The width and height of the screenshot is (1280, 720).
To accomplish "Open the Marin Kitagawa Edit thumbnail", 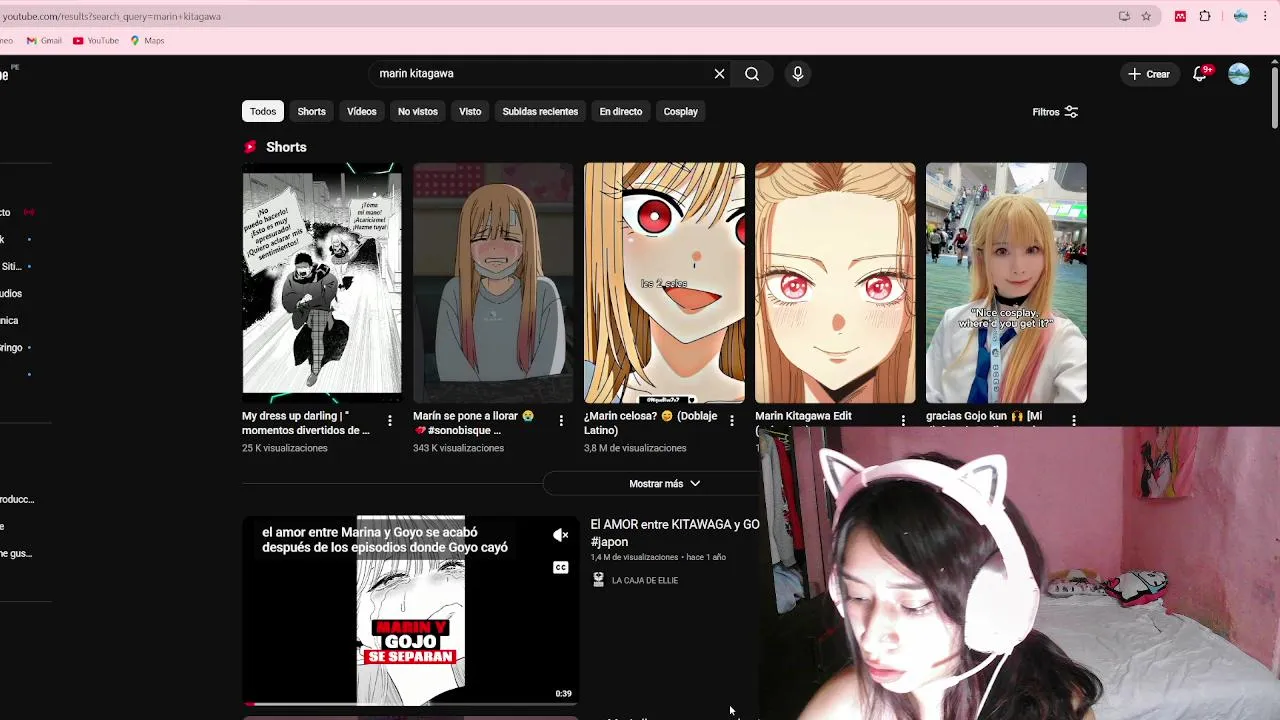I will pos(835,283).
